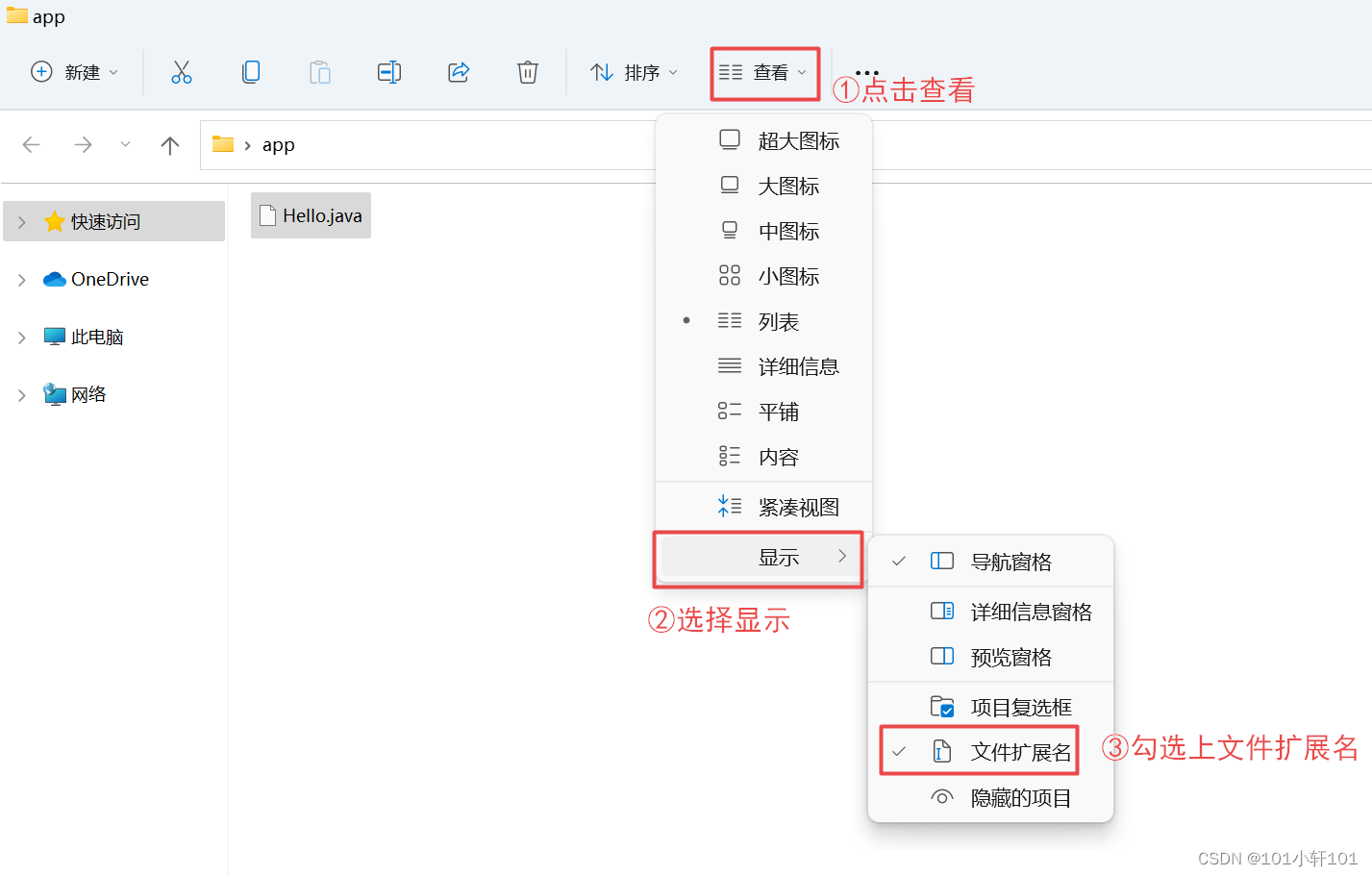Viewport: 1372px width, 876px height.
Task: Click the Share icon in the toolbar
Action: pos(459,71)
